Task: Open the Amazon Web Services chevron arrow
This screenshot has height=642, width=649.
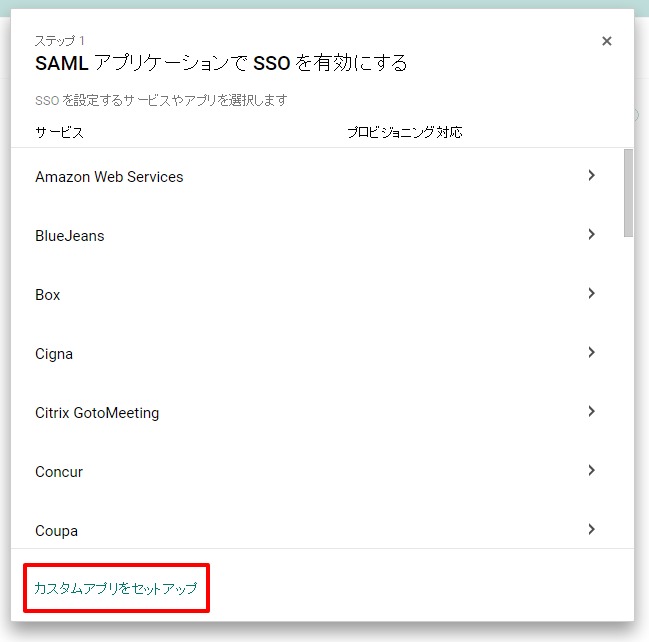Action: pyautogui.click(x=591, y=176)
